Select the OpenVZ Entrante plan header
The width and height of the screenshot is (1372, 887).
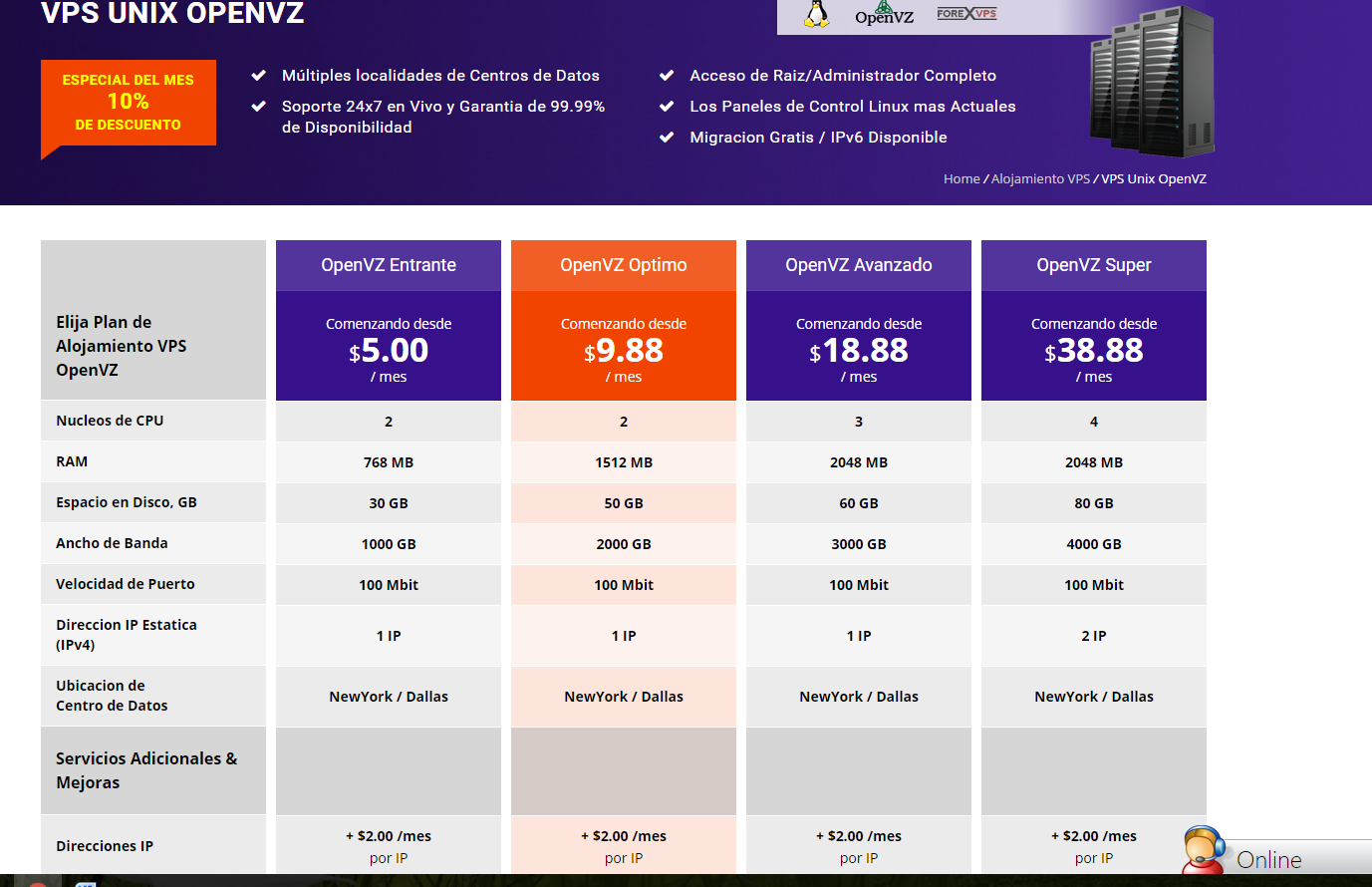[x=389, y=265]
